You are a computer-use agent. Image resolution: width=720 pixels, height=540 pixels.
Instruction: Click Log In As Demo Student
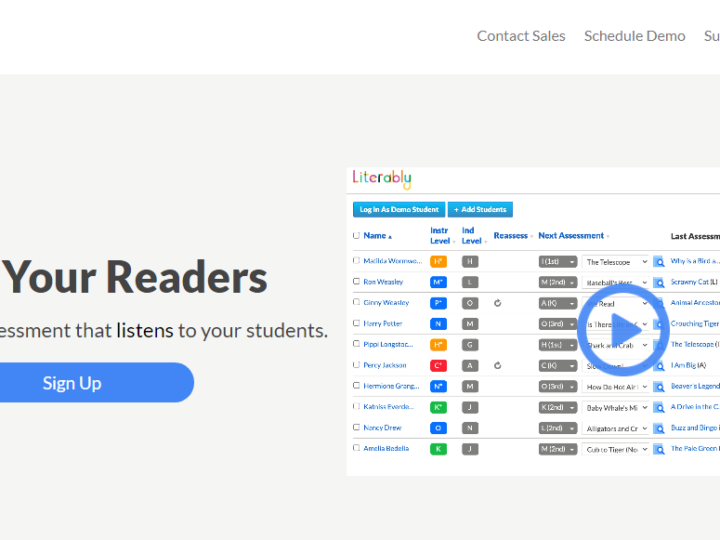click(399, 209)
